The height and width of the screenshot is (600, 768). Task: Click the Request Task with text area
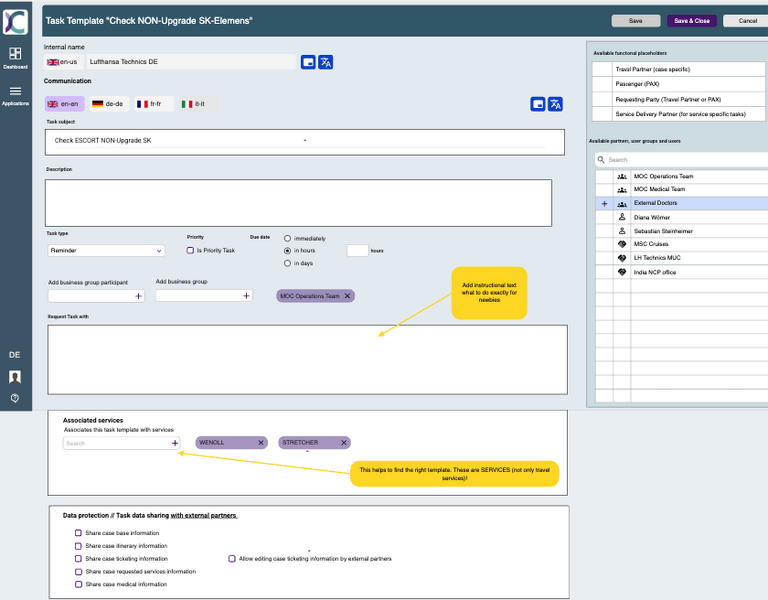[x=308, y=360]
